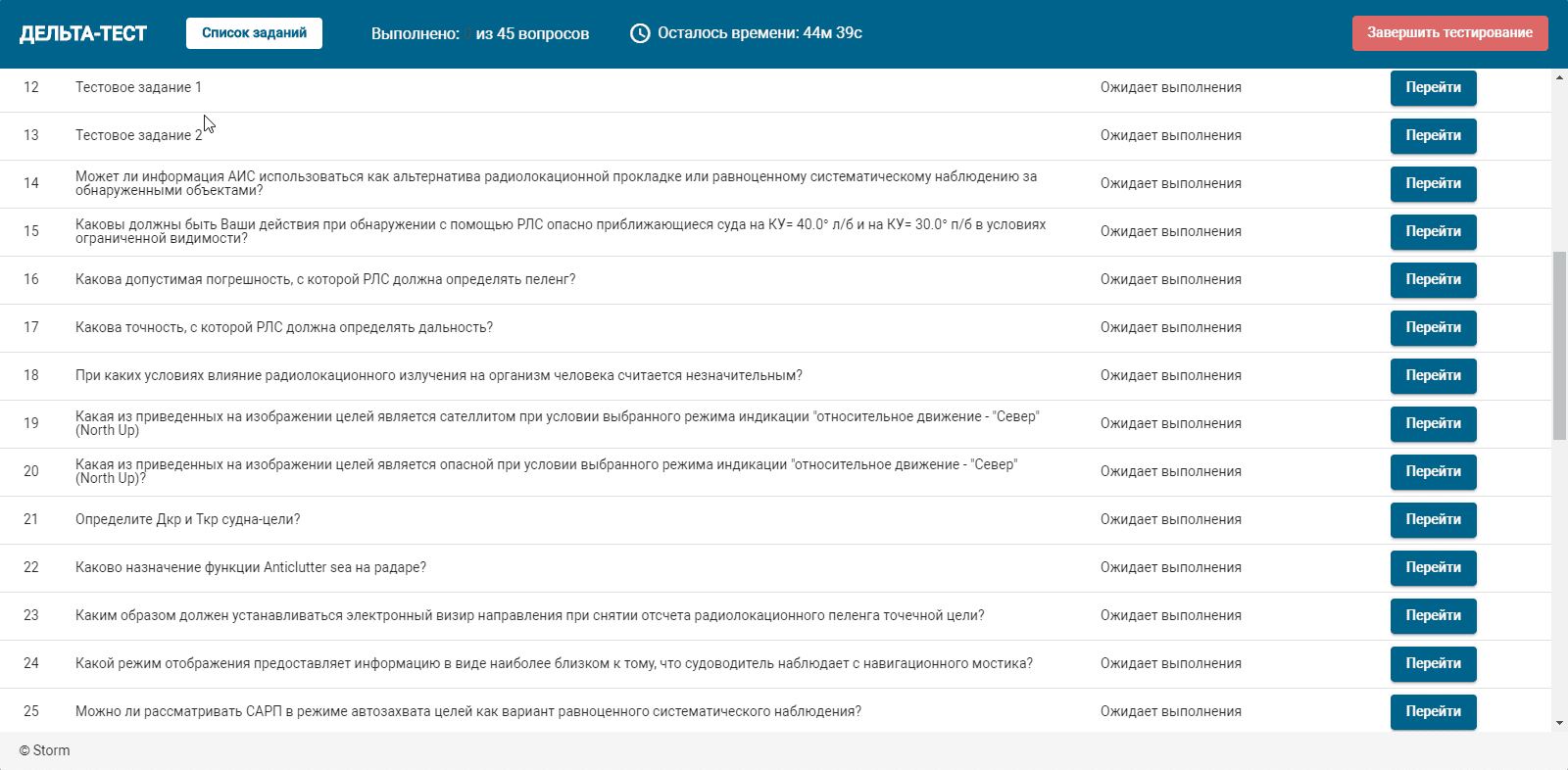Viewport: 1568px width, 770px height.
Task: Open question 19 about satellite target
Action: [1433, 424]
